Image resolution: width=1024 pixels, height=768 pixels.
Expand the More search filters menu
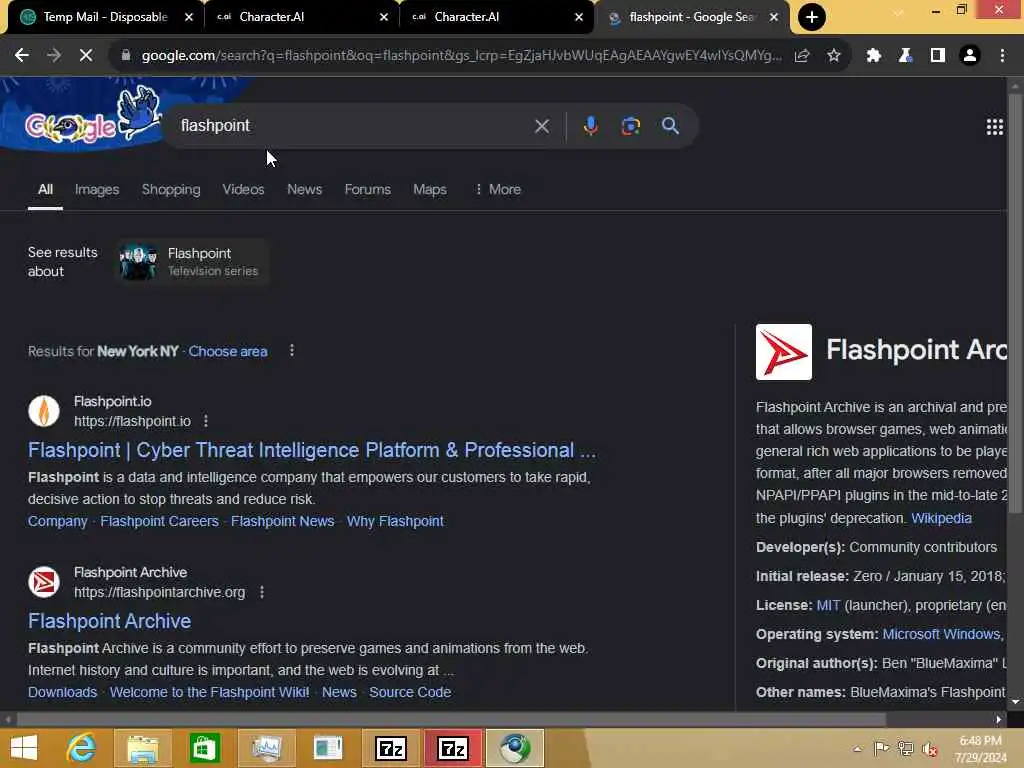pos(498,189)
